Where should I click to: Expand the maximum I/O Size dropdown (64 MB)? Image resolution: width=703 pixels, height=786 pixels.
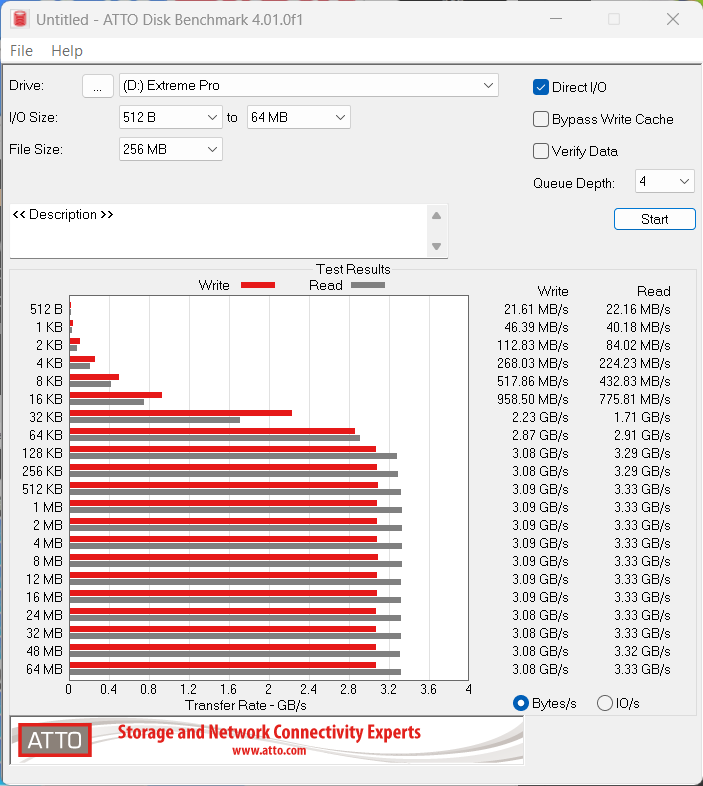point(298,117)
